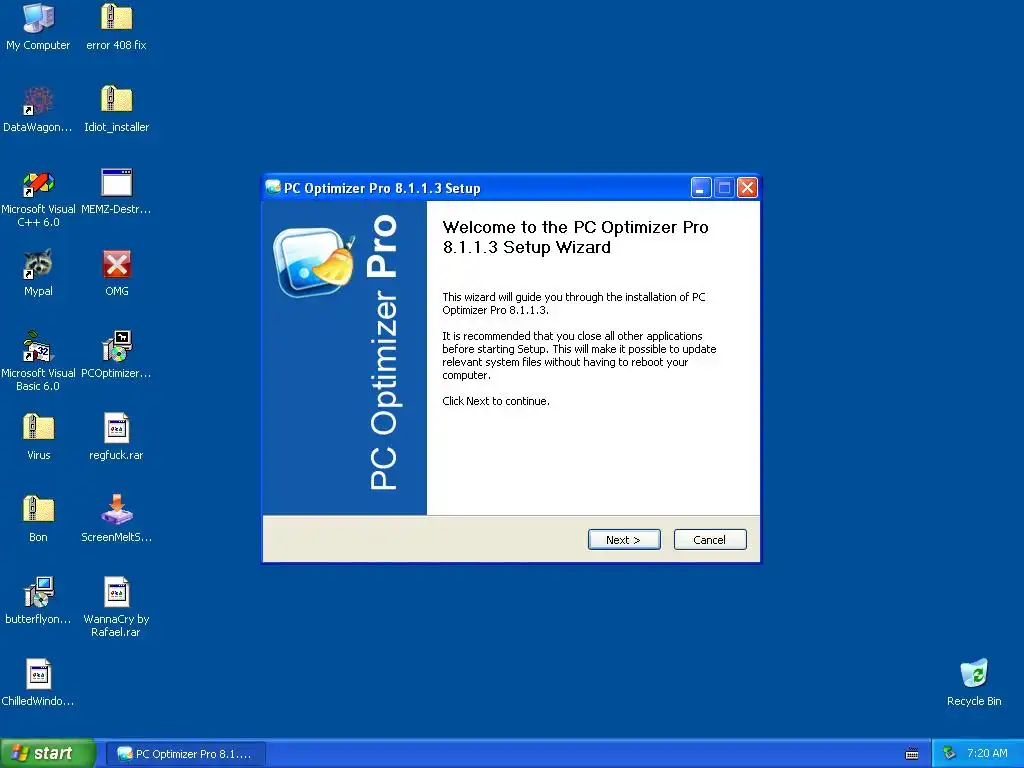Click the "Welcome to the PC Optimizer Pro" heading
1024x768 pixels.
pos(575,237)
